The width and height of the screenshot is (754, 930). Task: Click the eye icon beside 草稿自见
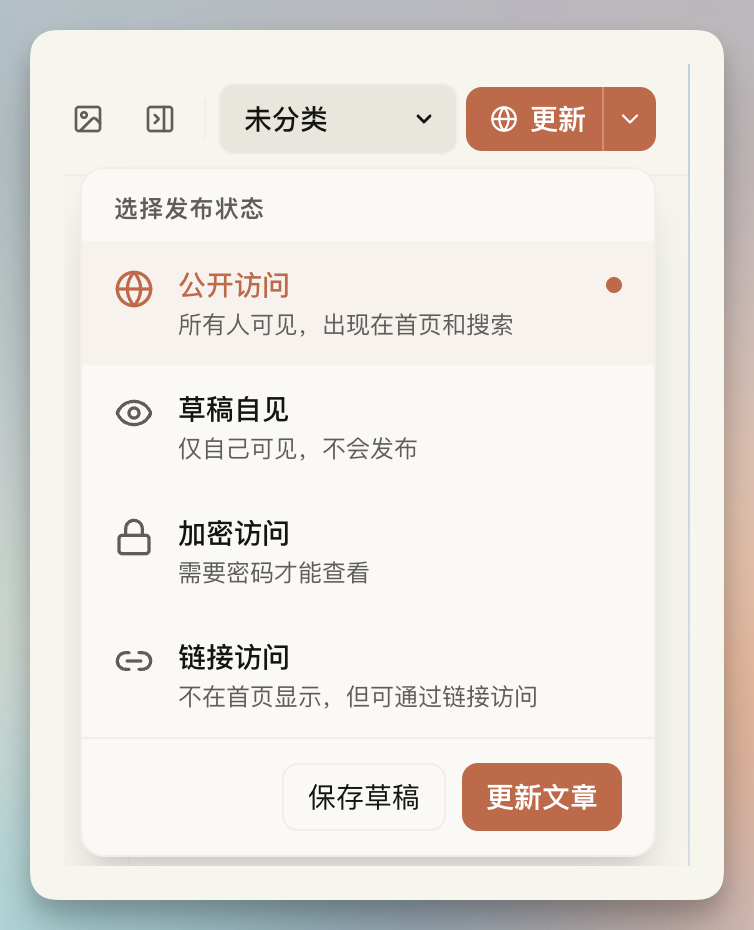pos(133,411)
